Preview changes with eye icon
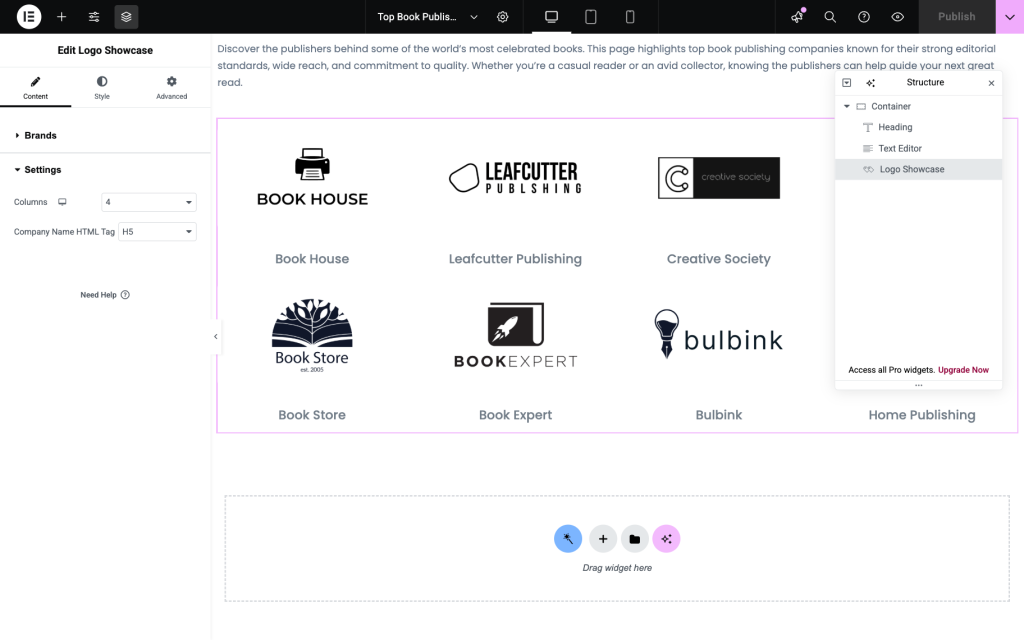This screenshot has height=640, width=1024. click(x=897, y=17)
